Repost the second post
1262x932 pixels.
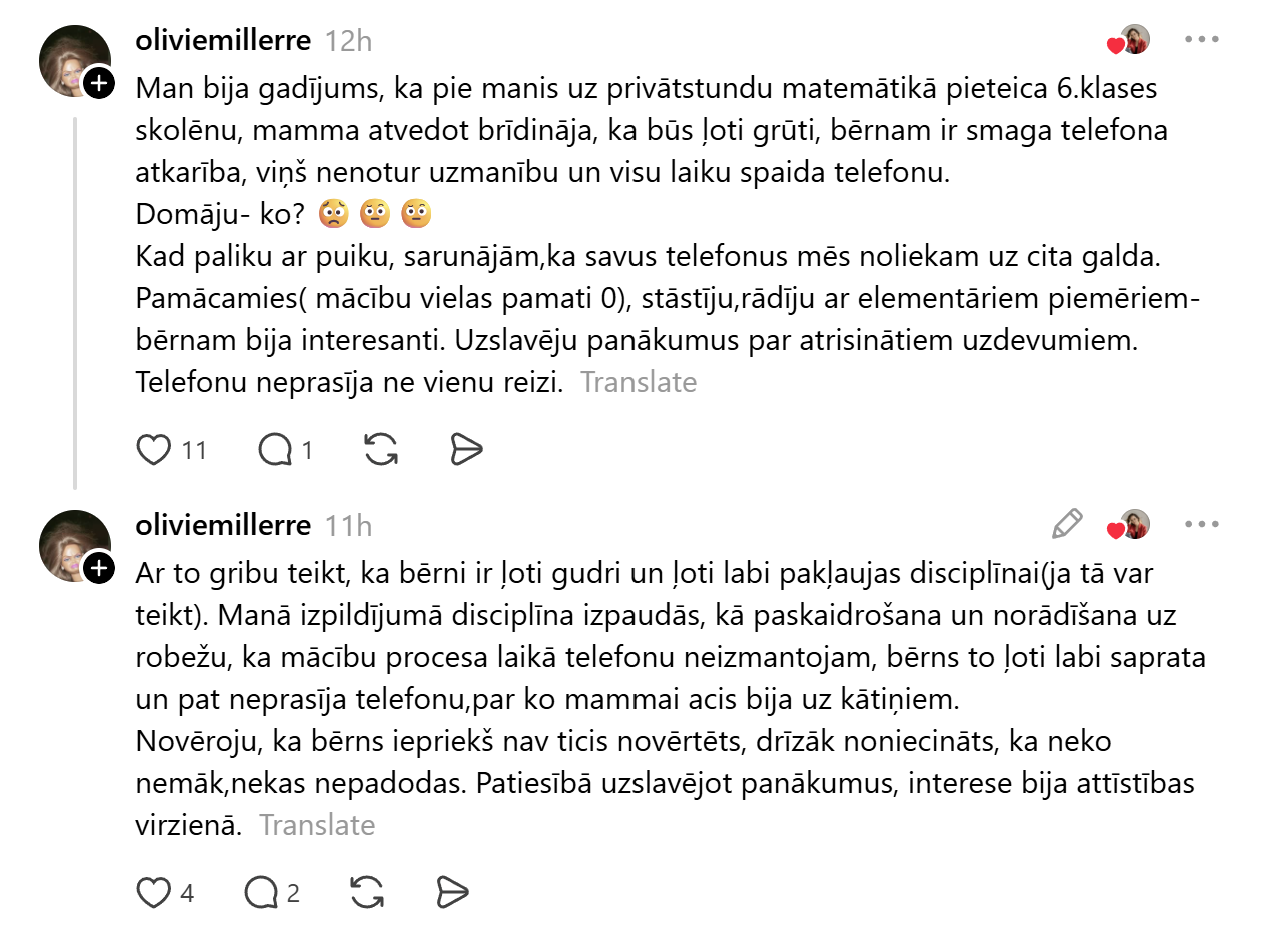(x=368, y=893)
